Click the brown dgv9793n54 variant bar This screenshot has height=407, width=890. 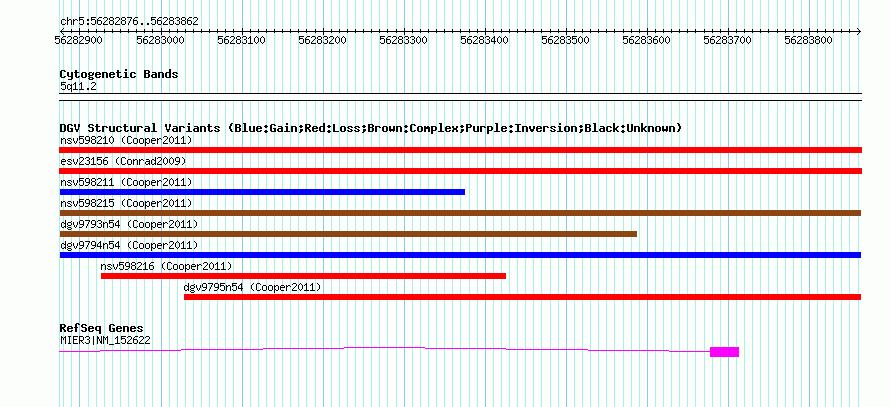tap(348, 234)
